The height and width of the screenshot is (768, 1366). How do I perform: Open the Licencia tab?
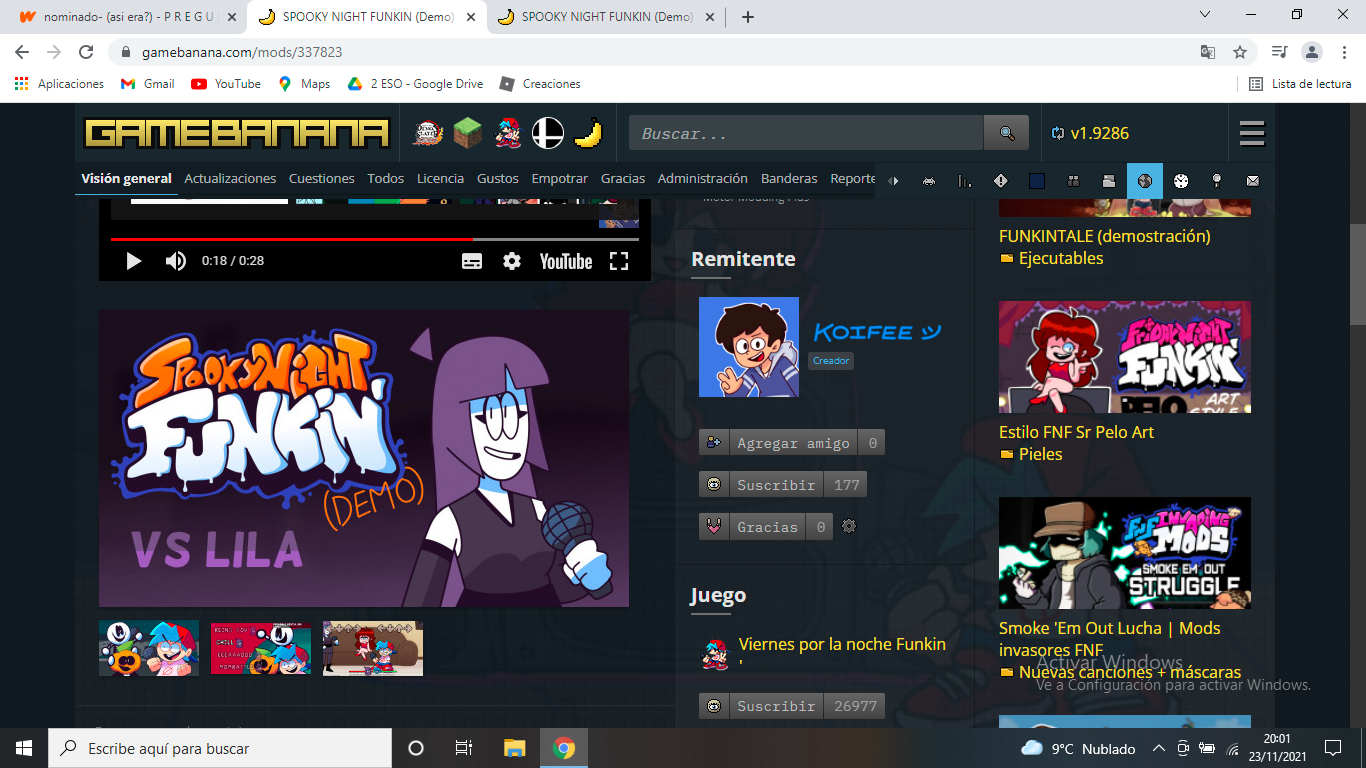(x=441, y=179)
